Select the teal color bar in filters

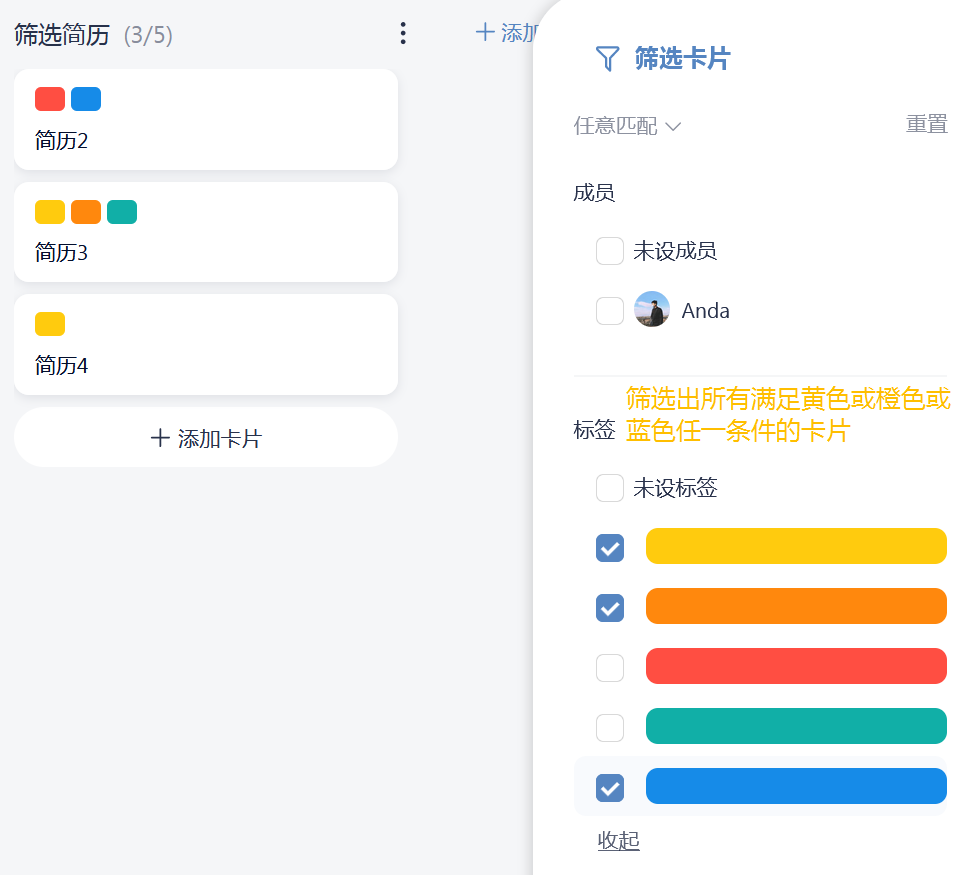796,726
